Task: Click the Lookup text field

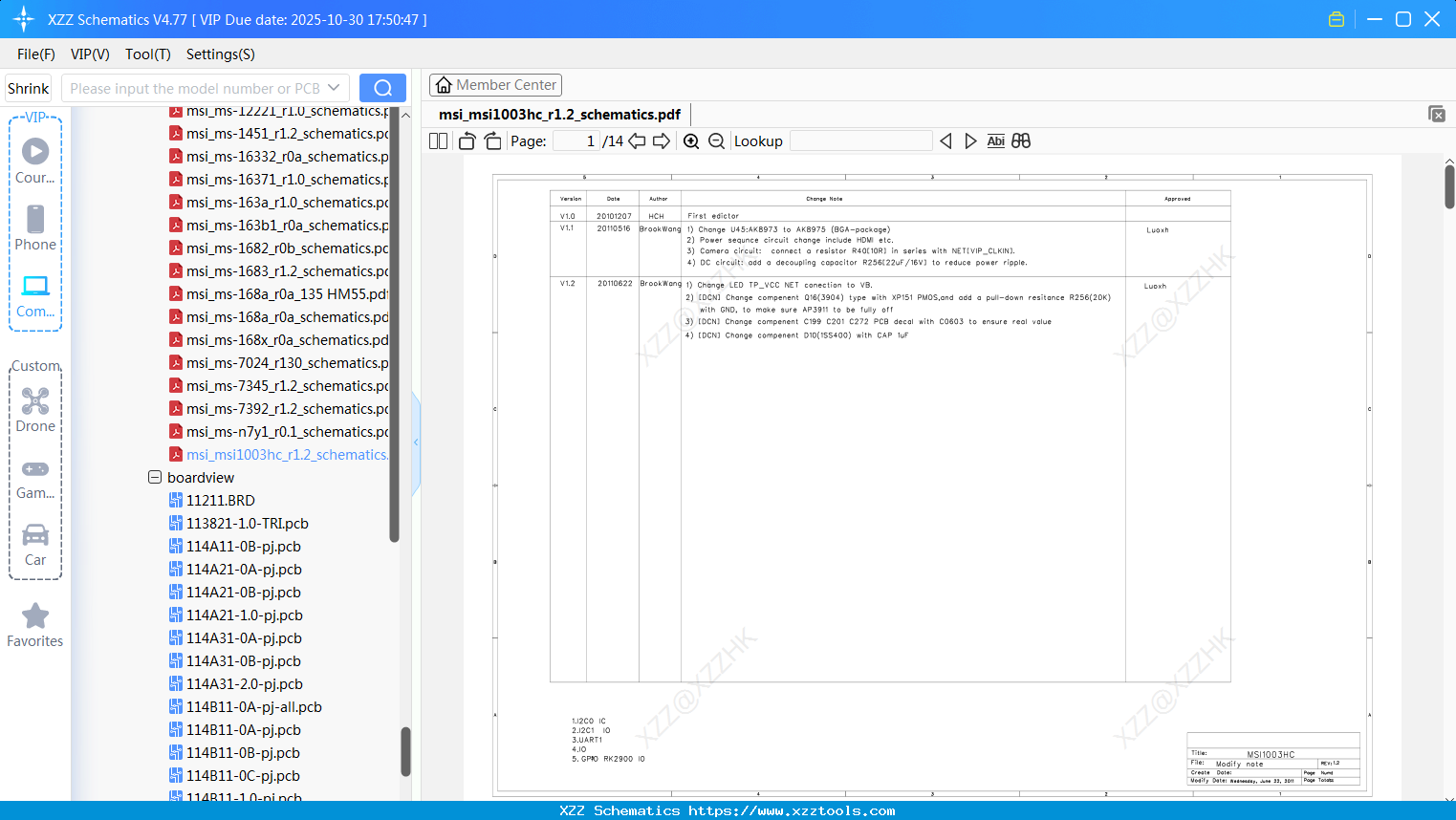Action: pyautogui.click(x=861, y=141)
